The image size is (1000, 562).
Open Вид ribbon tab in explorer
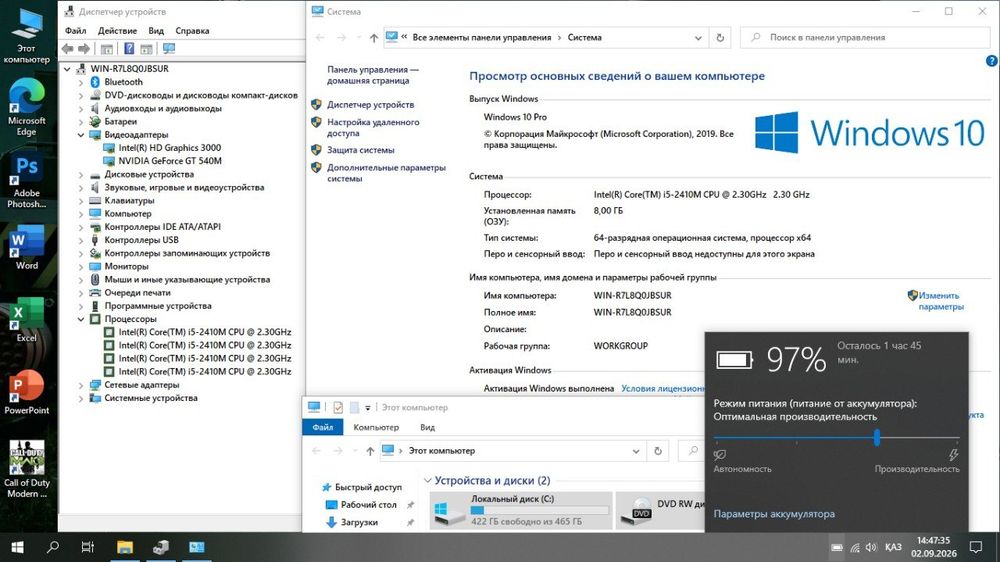click(427, 427)
